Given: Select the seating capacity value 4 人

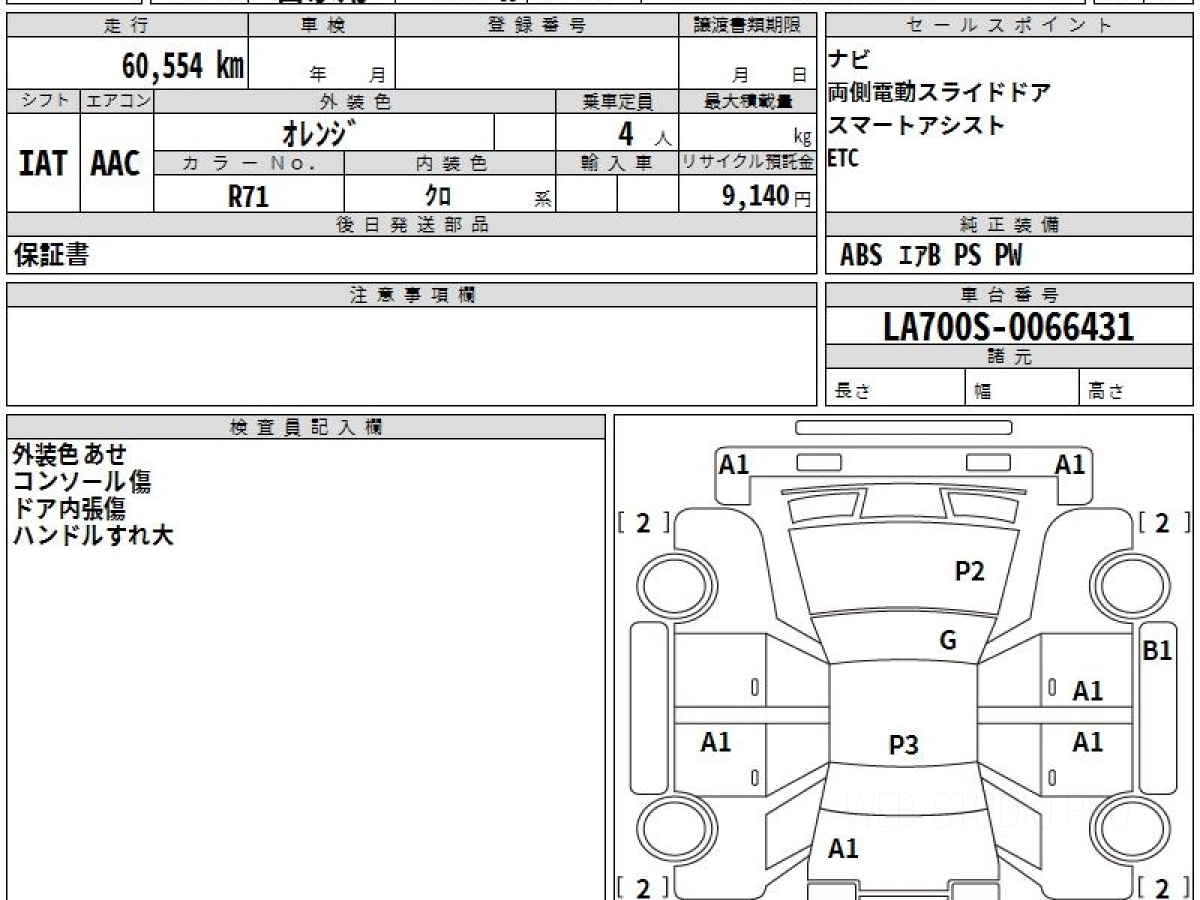Looking at the screenshot, I should coord(644,133).
